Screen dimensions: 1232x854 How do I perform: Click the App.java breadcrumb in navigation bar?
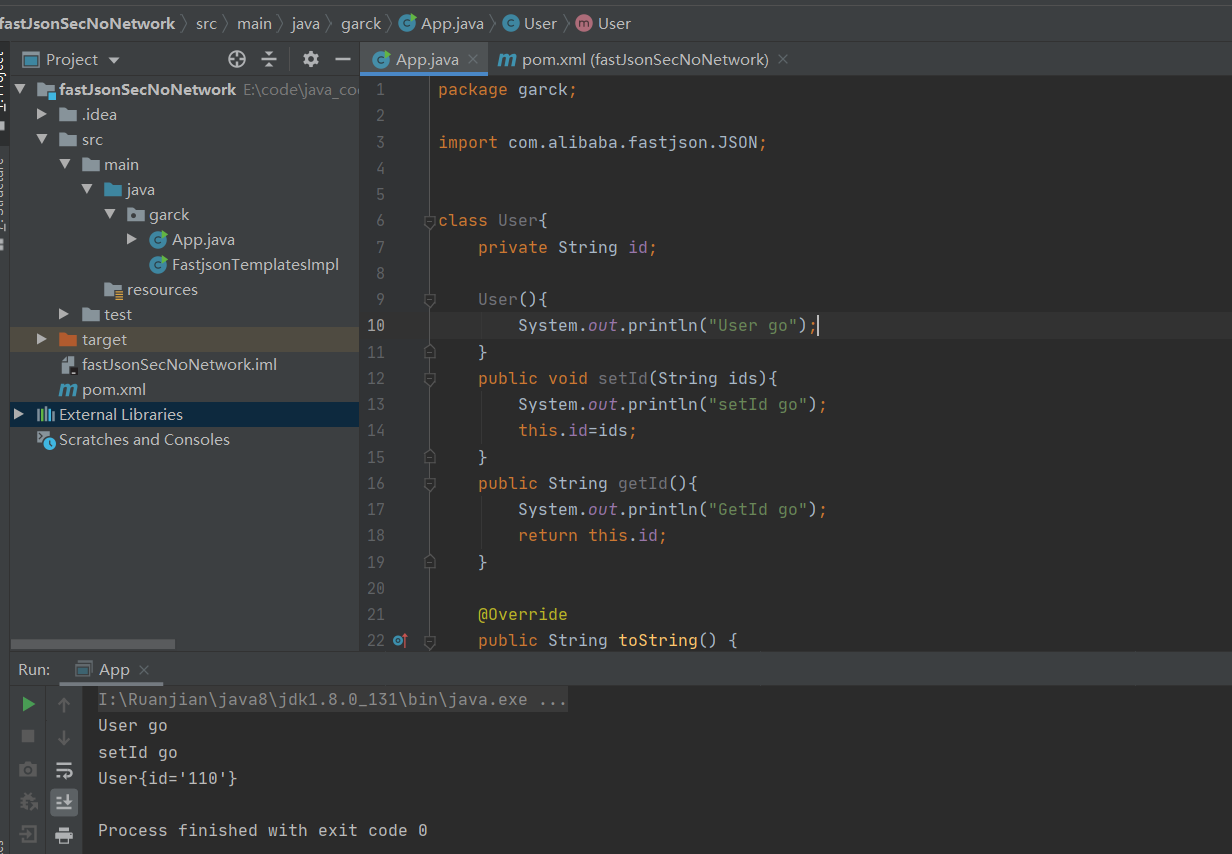coord(441,23)
